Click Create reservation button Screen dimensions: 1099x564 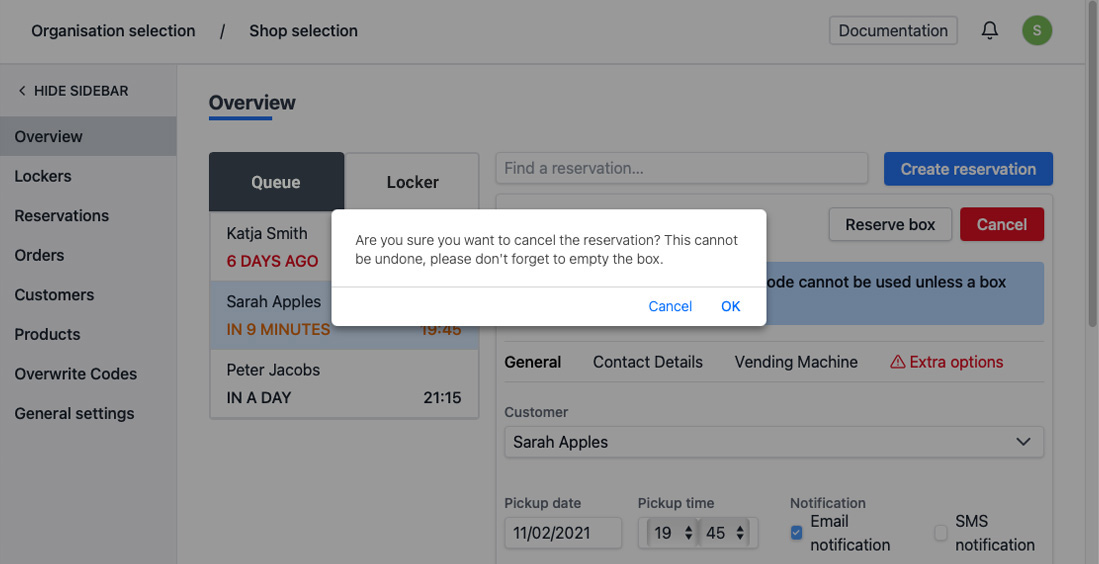(967, 169)
